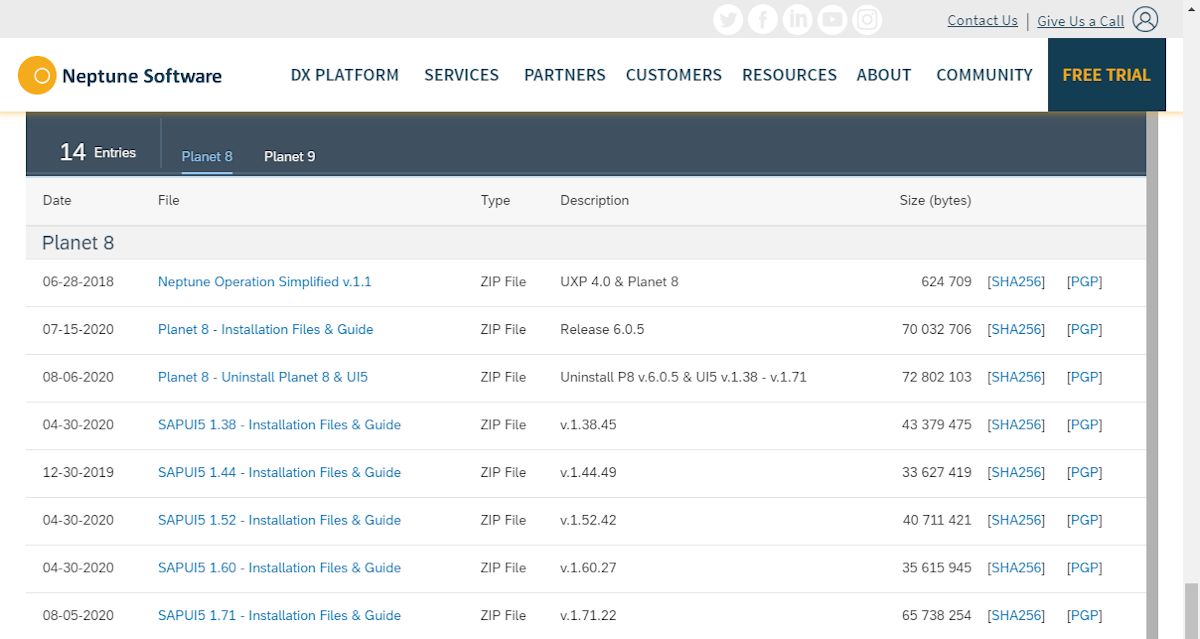Image resolution: width=1200 pixels, height=639 pixels.
Task: Open Neptune Software's Twitter page
Action: coord(728,19)
